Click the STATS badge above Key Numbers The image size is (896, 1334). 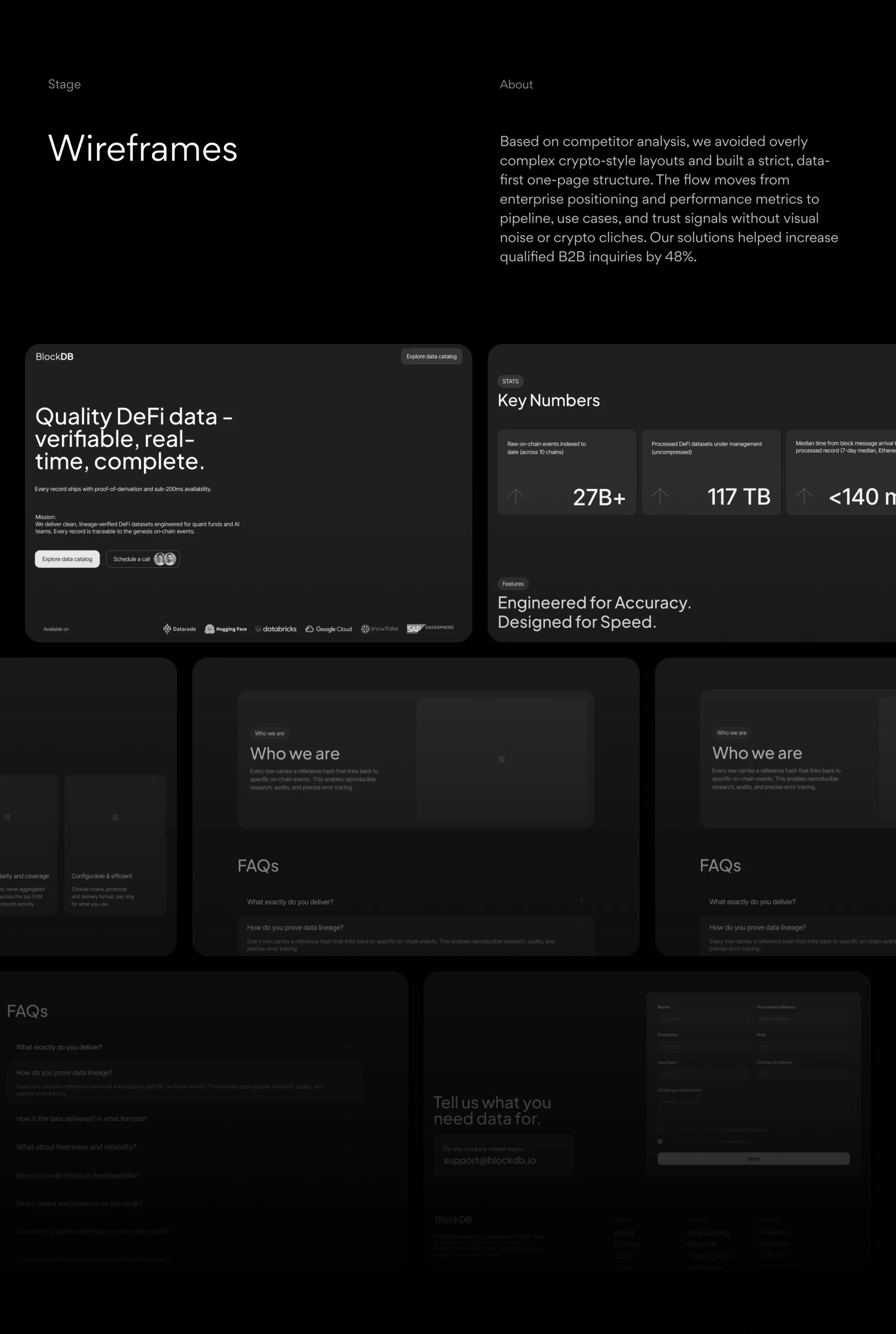click(x=510, y=381)
